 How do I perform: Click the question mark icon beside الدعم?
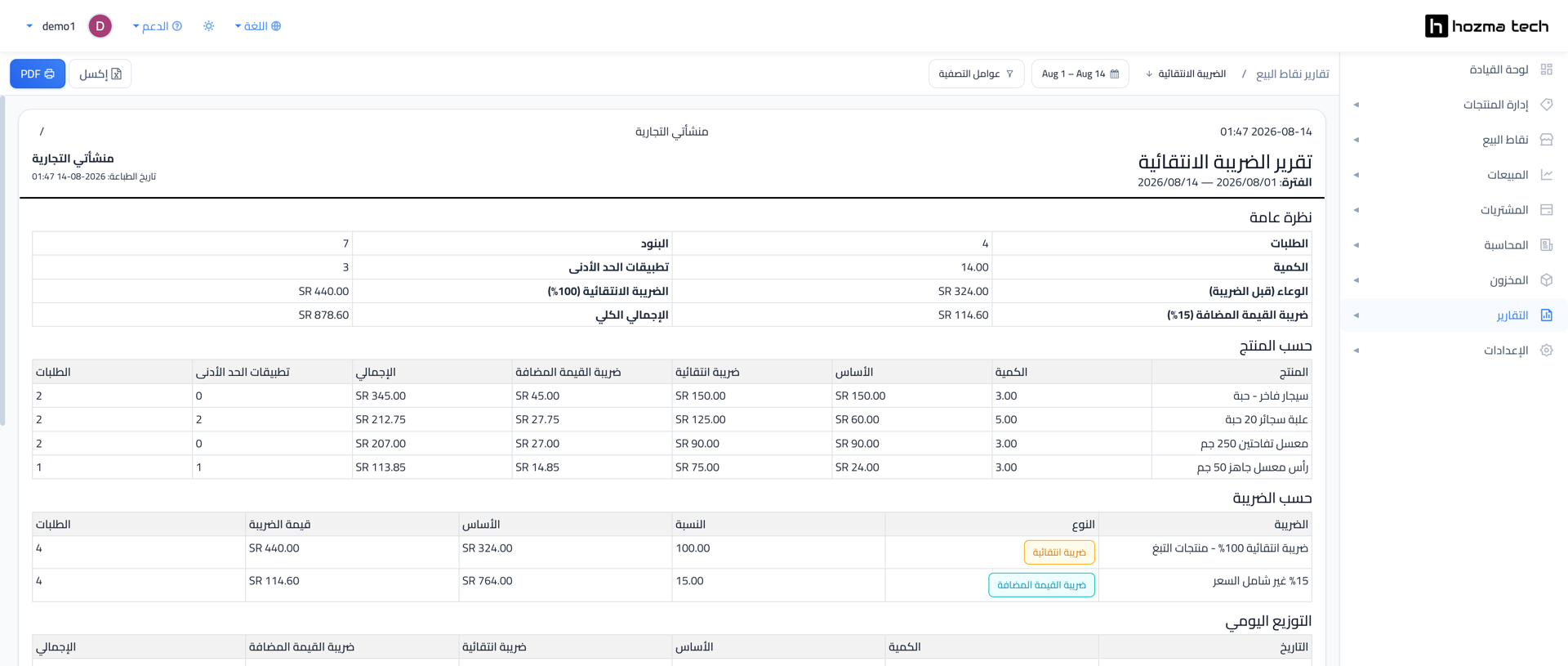pos(177,26)
